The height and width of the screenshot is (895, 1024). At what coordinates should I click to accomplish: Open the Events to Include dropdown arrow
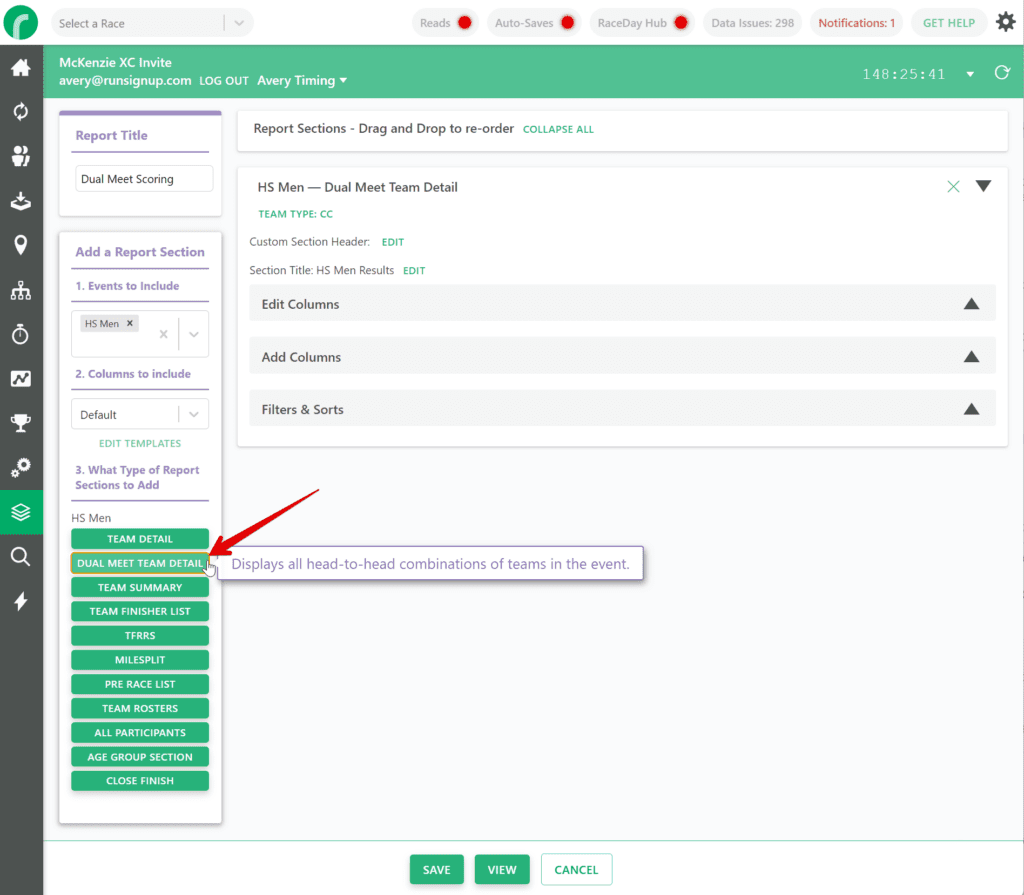194,334
